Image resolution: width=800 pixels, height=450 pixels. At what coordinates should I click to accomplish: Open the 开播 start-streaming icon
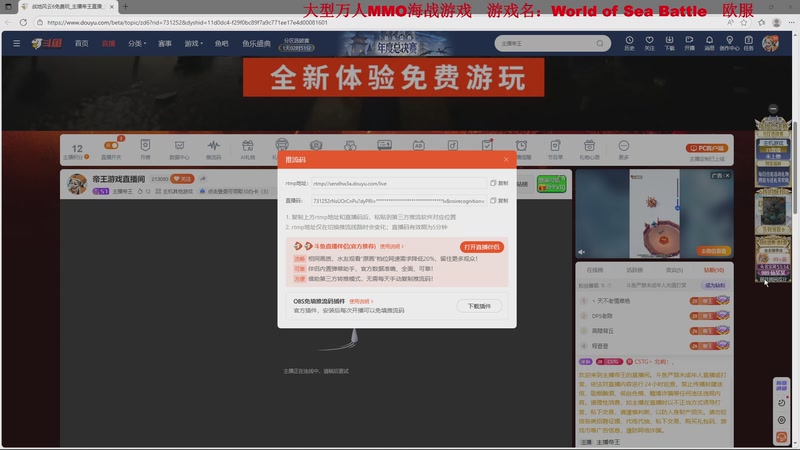tap(689, 43)
